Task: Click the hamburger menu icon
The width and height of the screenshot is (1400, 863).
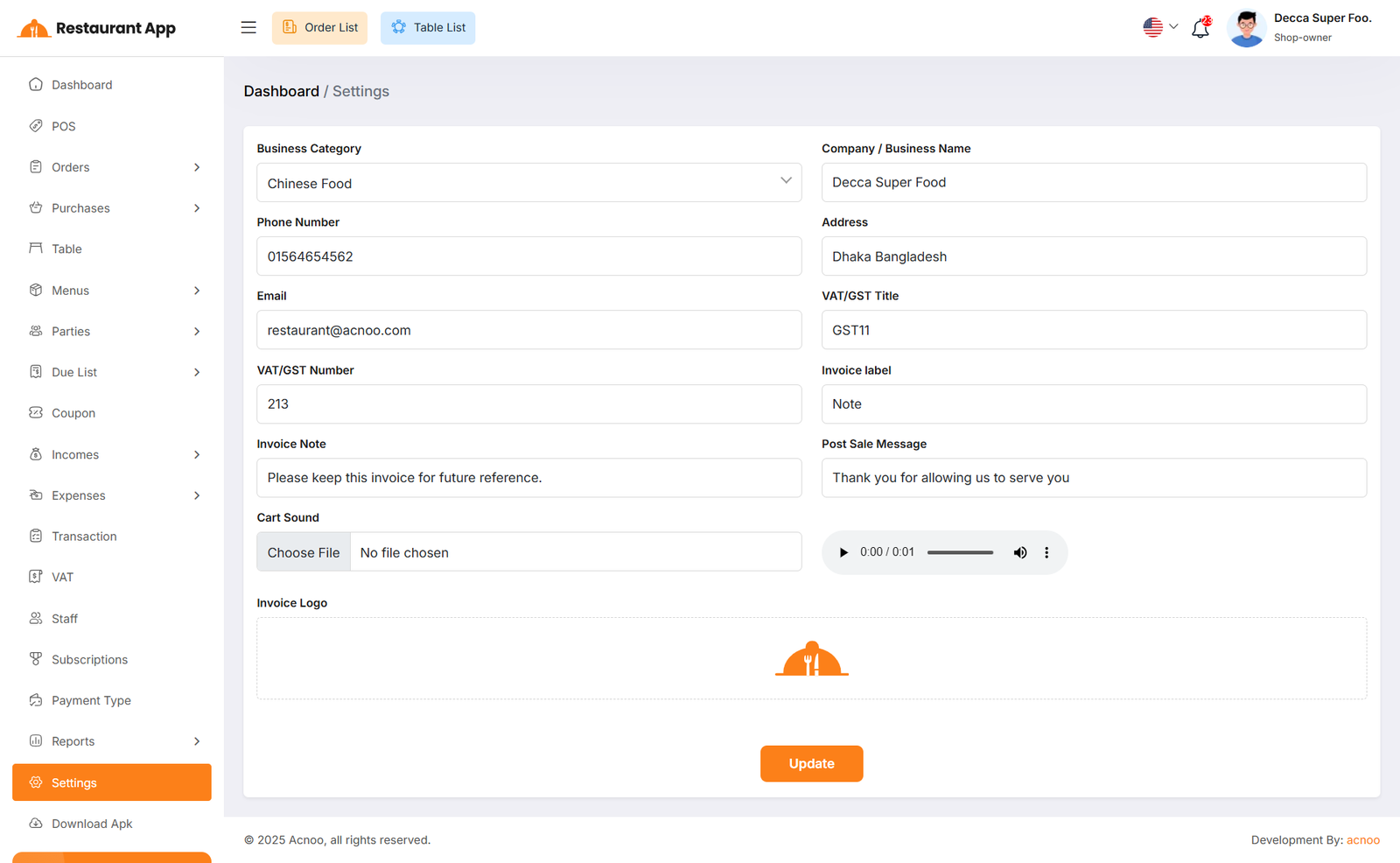Action: (x=248, y=28)
